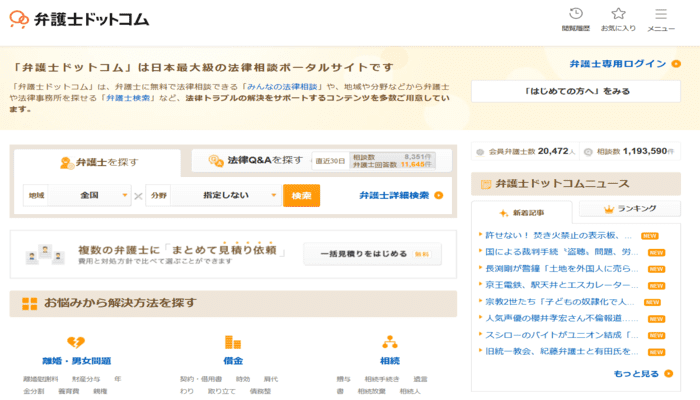Open news 人気声優の櫻井孝宏さん article
Image resolution: width=700 pixels, height=400 pixels.
click(562, 318)
